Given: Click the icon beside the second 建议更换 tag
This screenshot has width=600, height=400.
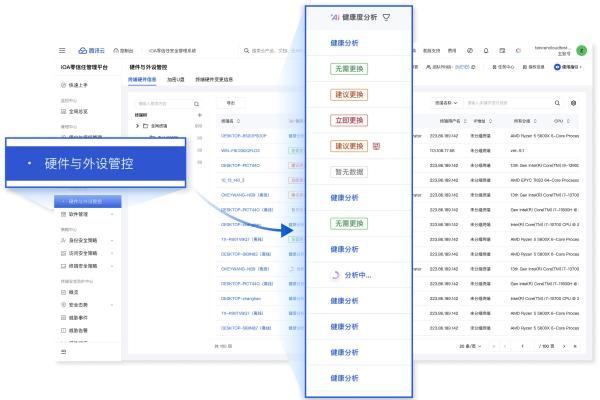Looking at the screenshot, I should [x=376, y=146].
